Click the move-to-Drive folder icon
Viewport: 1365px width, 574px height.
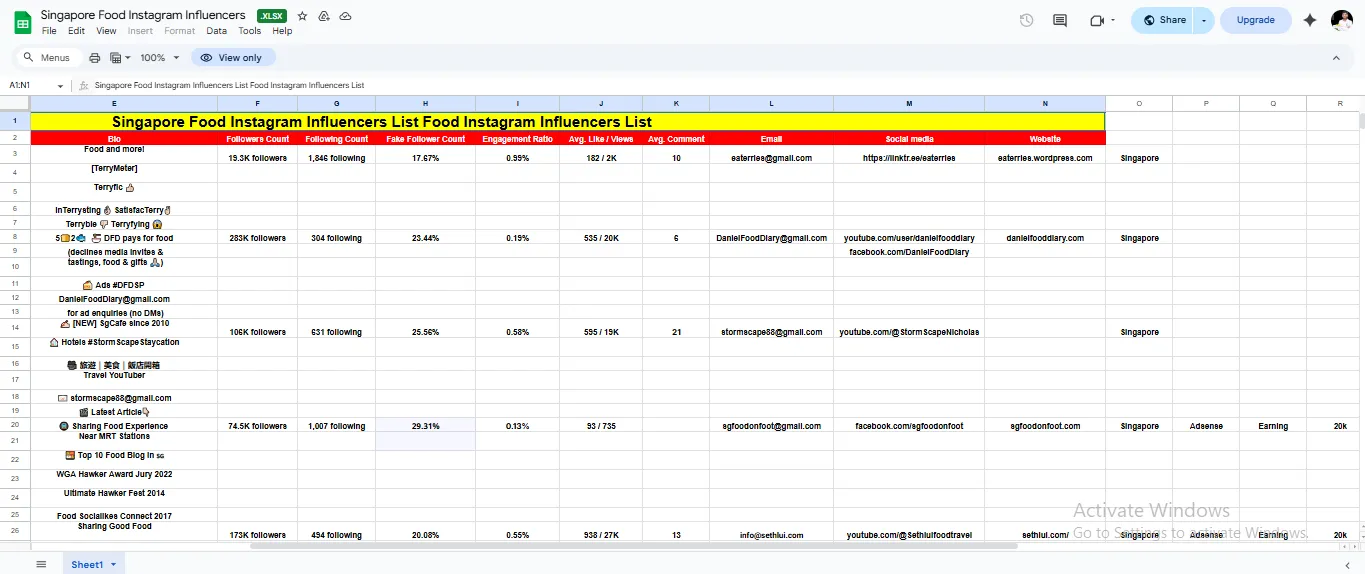(x=324, y=16)
